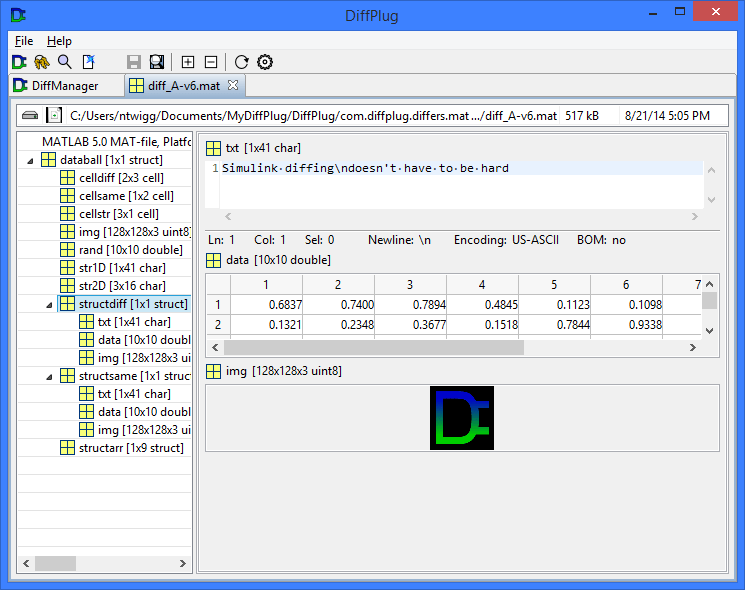Click grid icon beside structarr row

point(67,448)
